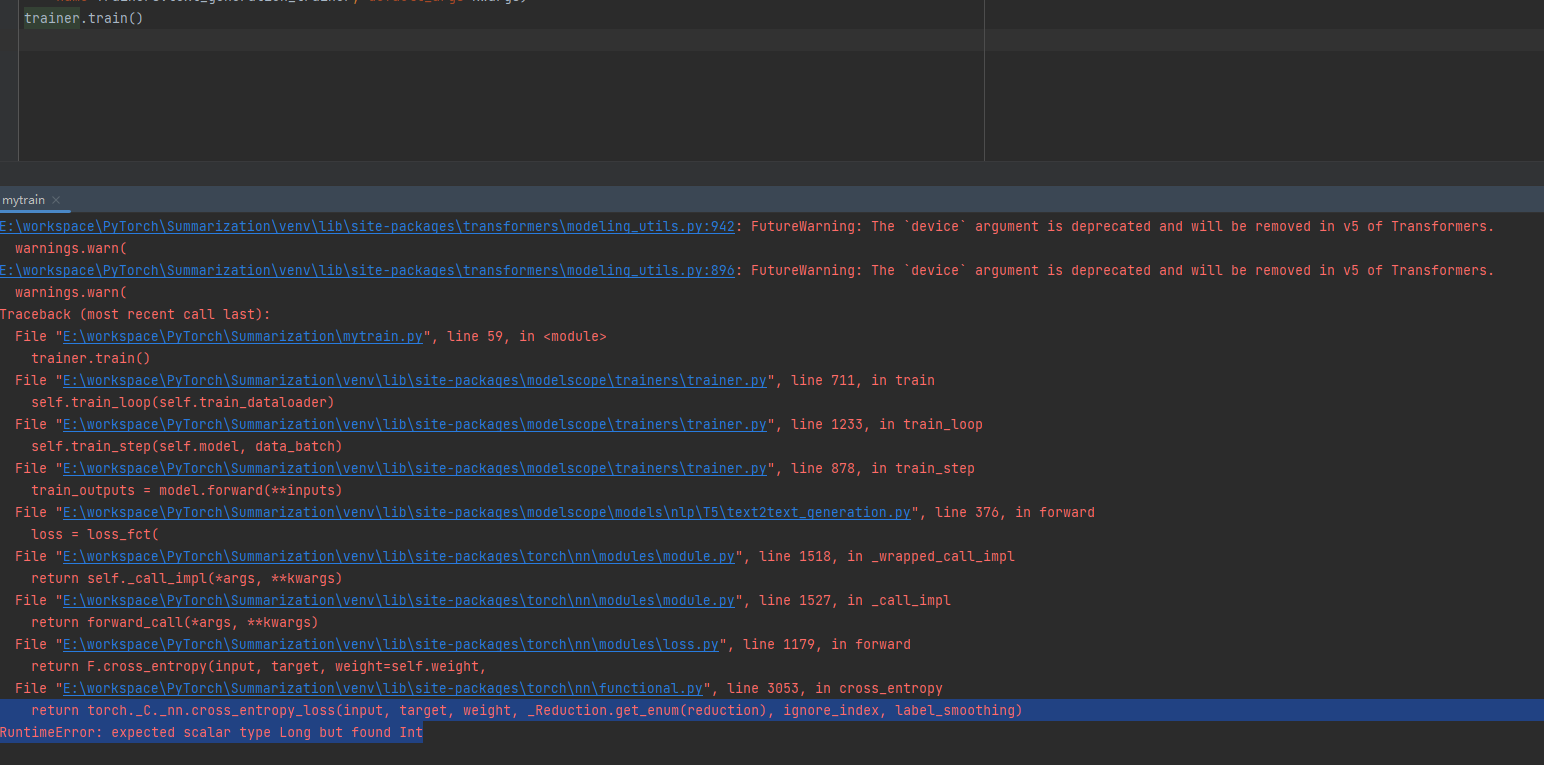Open the mytrain.py traceback link
The width and height of the screenshot is (1544, 765).
(243, 337)
